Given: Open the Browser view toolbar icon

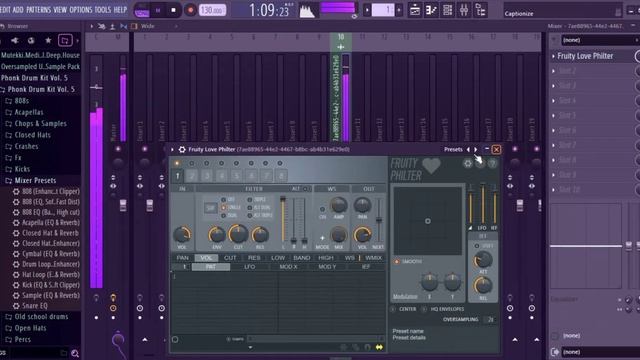Looking at the screenshot, I should pyautogui.click(x=481, y=10).
